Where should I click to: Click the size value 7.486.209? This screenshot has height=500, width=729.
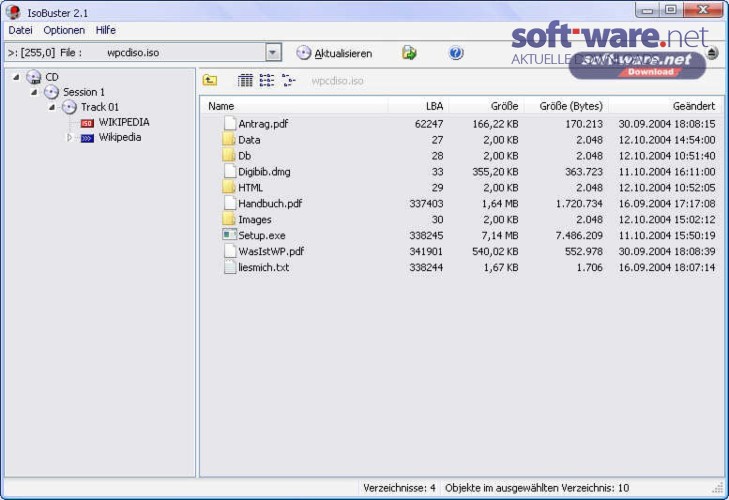click(x=579, y=235)
